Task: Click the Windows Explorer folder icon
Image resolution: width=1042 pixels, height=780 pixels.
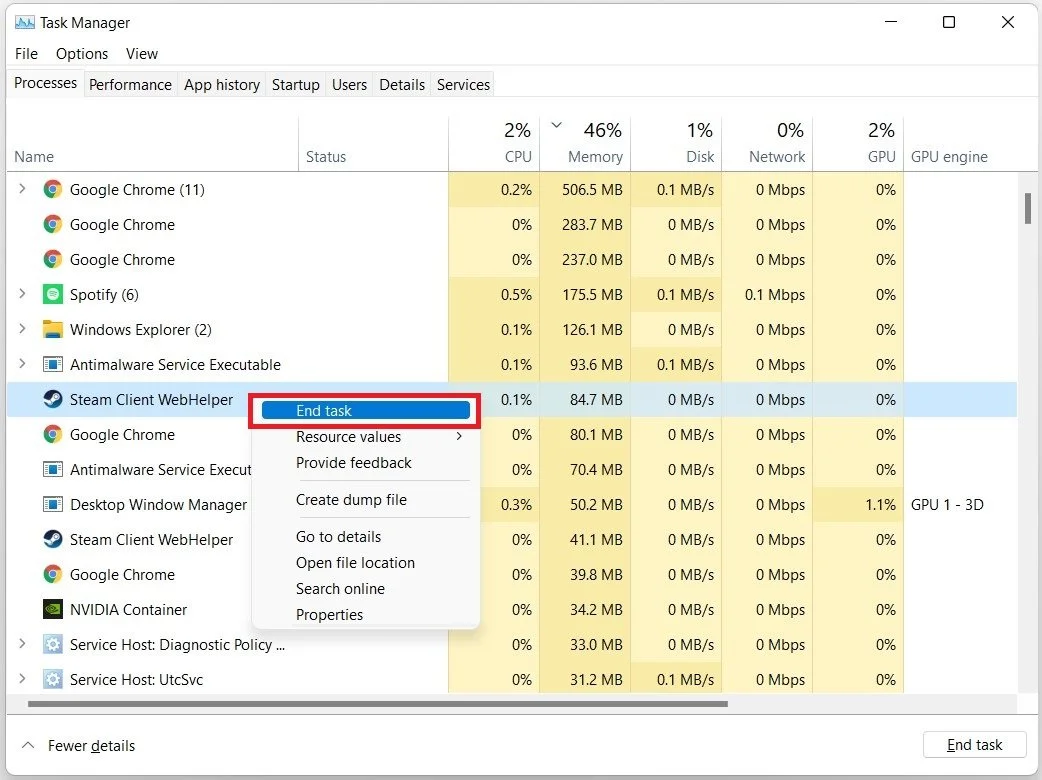Action: (52, 330)
